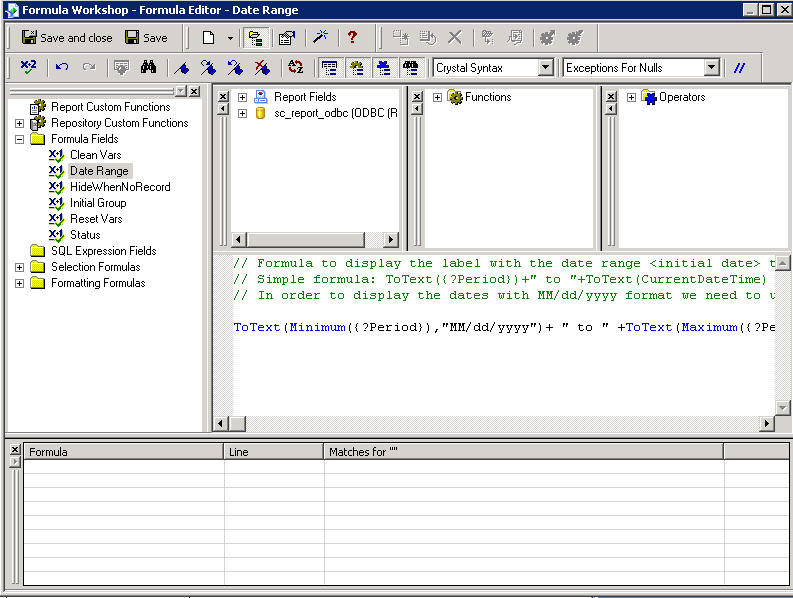This screenshot has height=598, width=793.
Task: Click the Save button
Action: coord(146,38)
